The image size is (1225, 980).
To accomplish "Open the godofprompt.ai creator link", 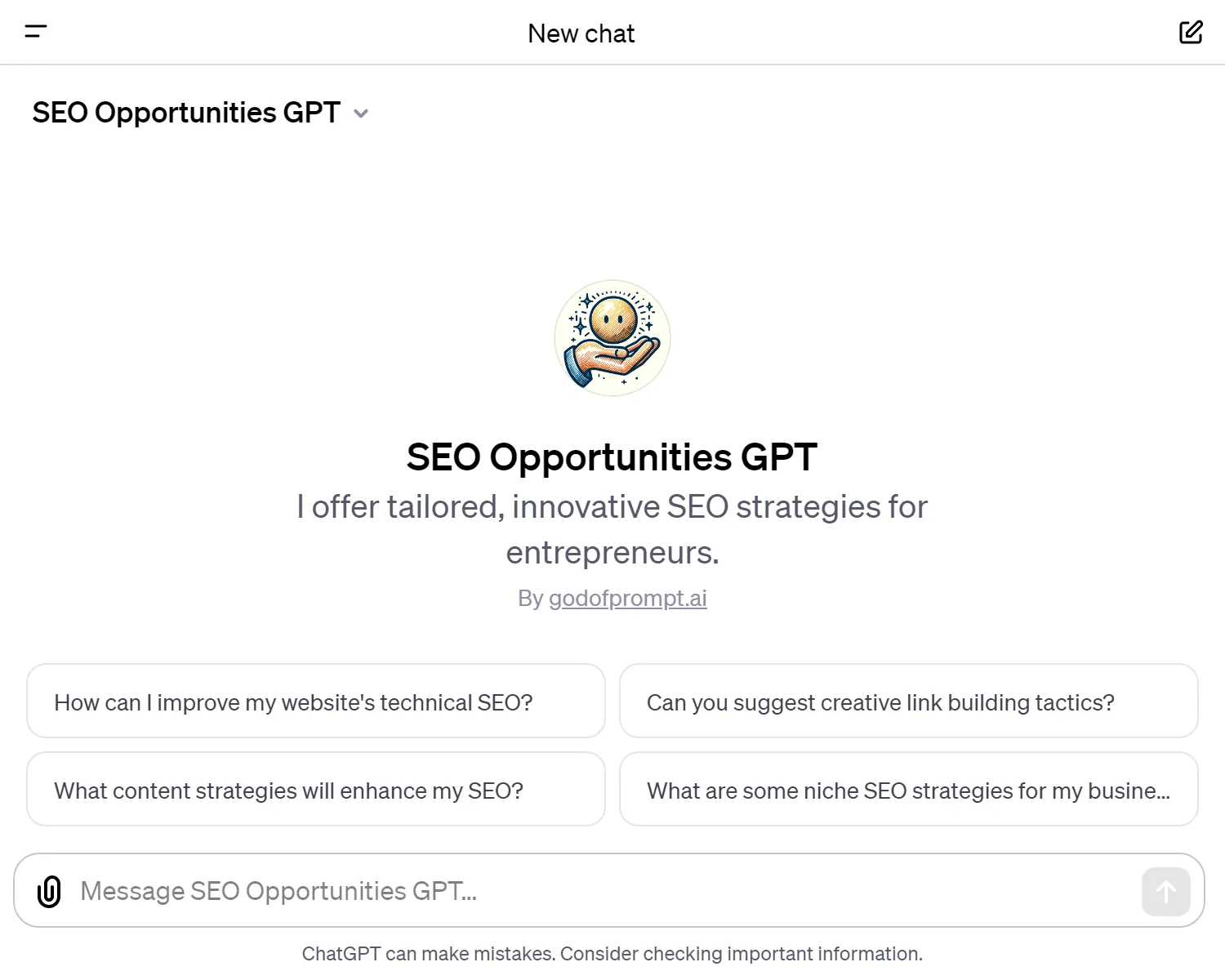I will (627, 598).
